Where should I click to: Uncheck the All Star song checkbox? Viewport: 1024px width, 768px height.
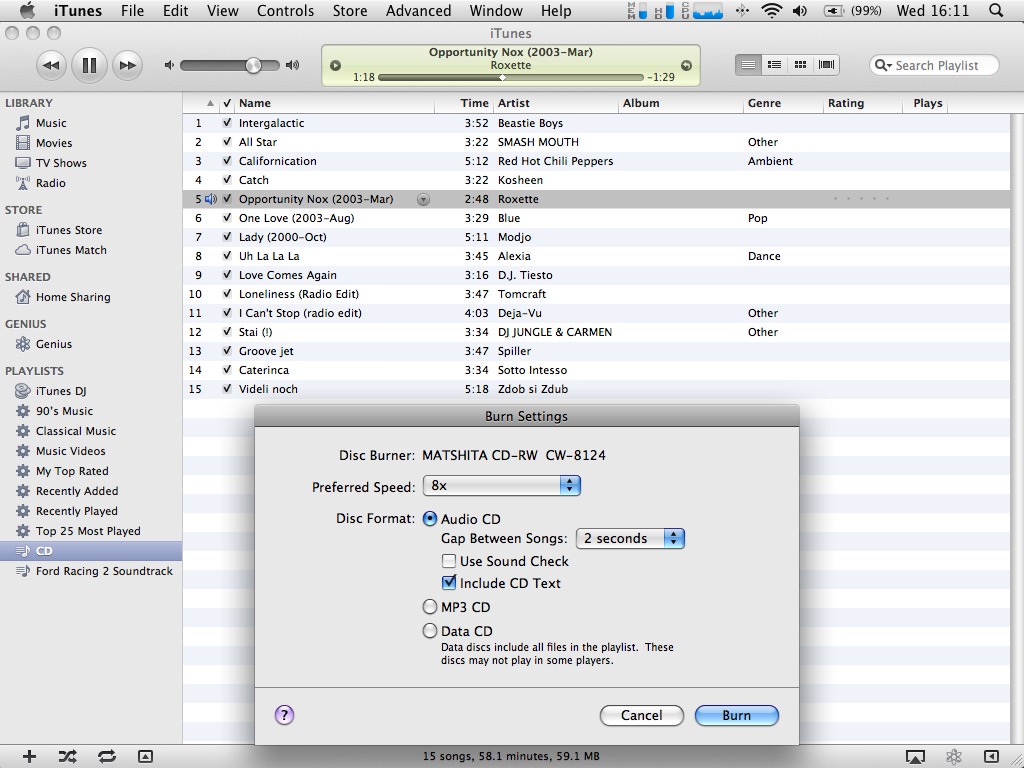(x=227, y=142)
